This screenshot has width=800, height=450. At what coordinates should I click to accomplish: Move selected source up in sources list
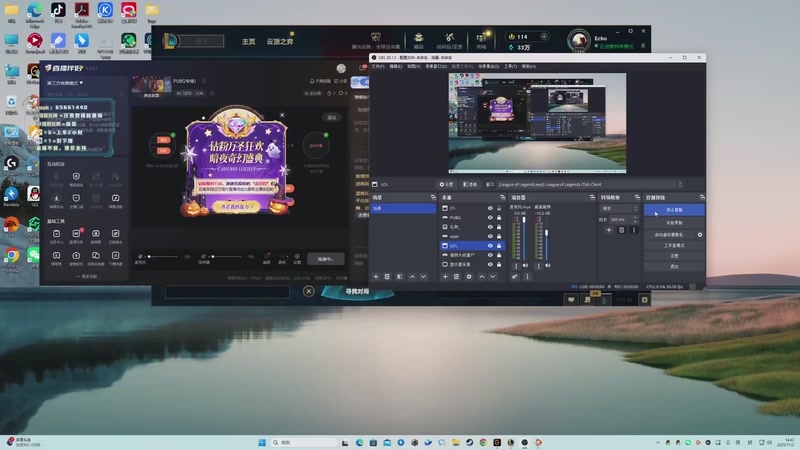point(482,277)
